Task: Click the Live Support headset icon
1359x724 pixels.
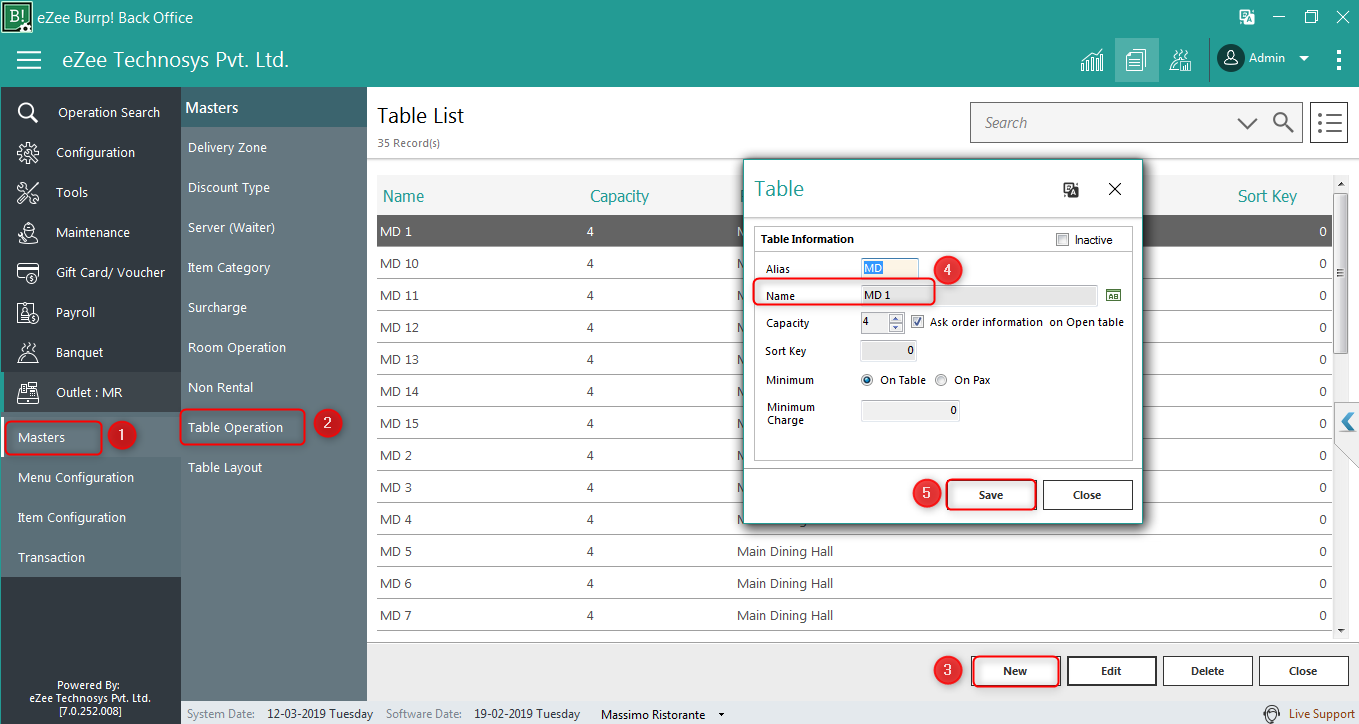Action: pos(1271,714)
